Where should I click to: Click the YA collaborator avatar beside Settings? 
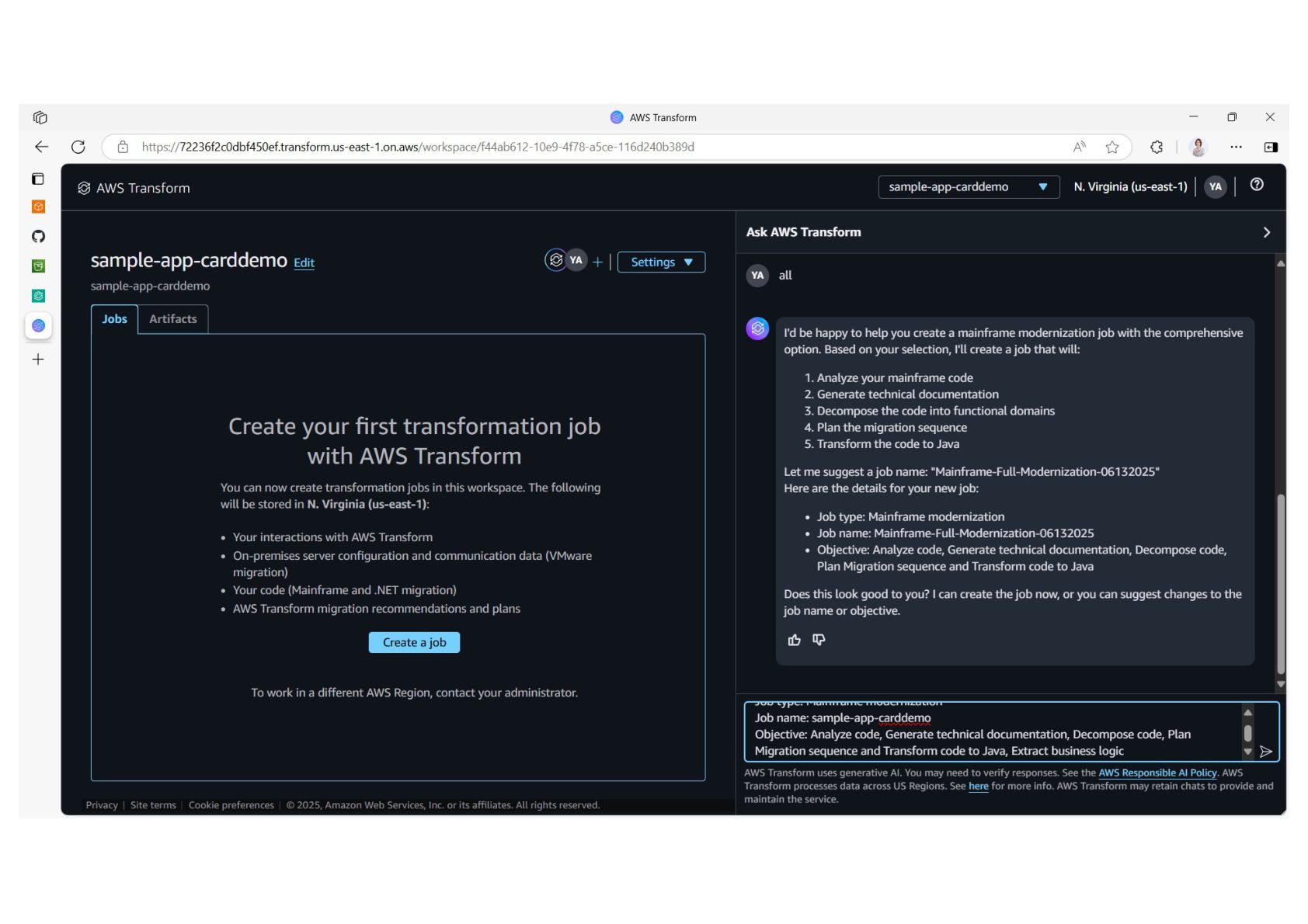(576, 260)
